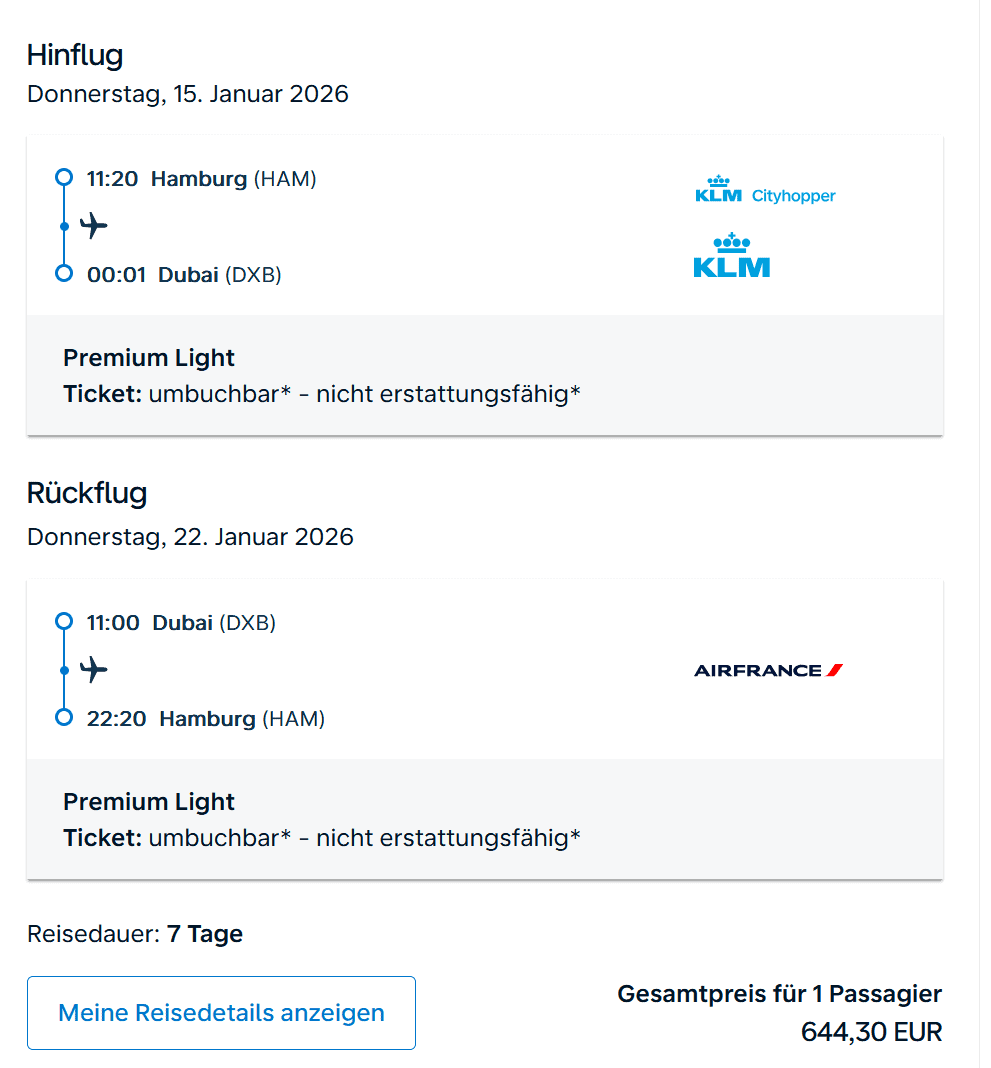Click the Rückflug heading
The image size is (991, 1068).
[x=87, y=493]
